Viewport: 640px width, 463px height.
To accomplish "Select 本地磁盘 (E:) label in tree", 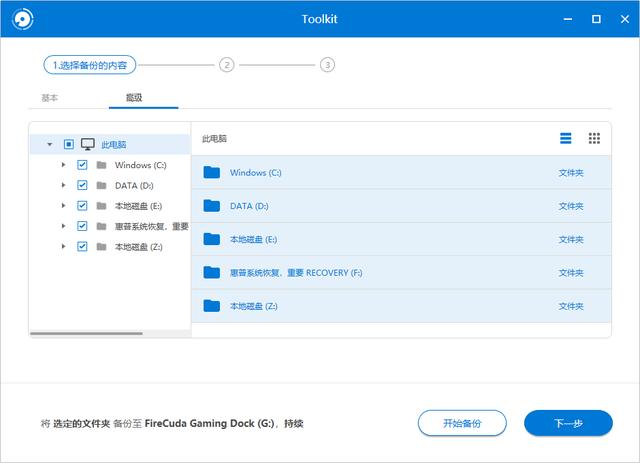I will coord(138,206).
